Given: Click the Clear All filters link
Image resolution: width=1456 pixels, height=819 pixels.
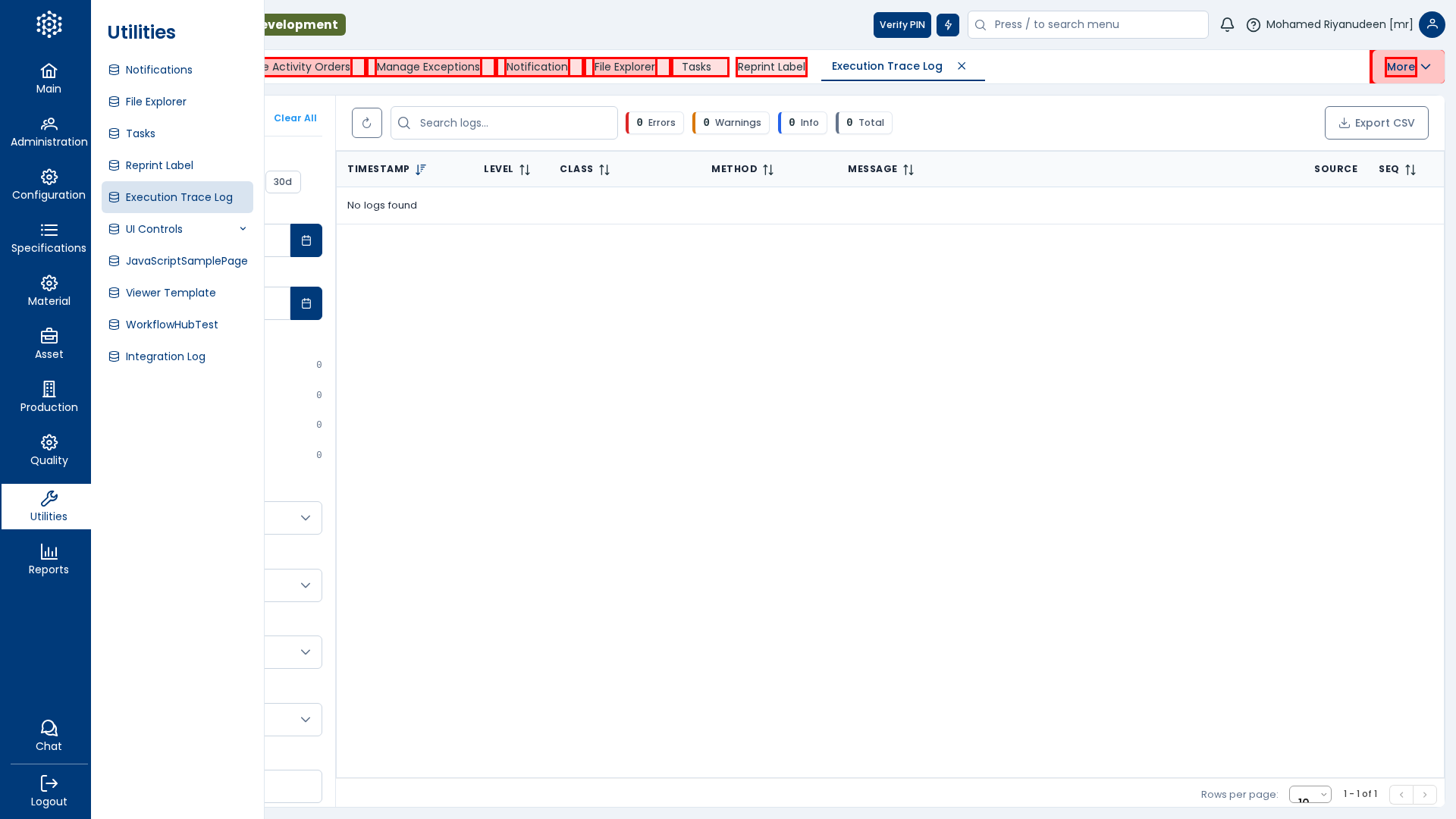Looking at the screenshot, I should point(295,118).
